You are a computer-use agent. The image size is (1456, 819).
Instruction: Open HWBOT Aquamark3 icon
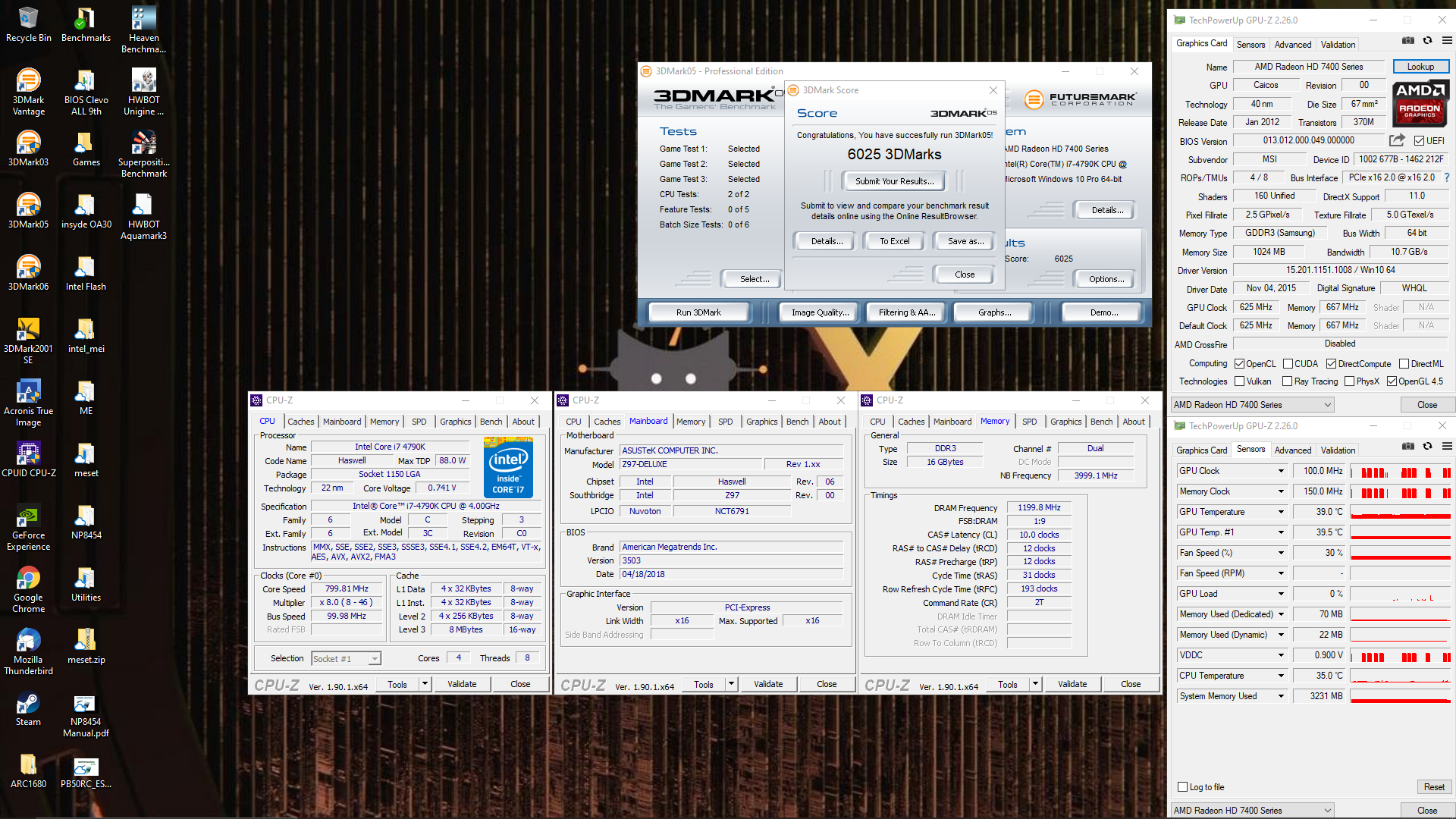(x=143, y=217)
